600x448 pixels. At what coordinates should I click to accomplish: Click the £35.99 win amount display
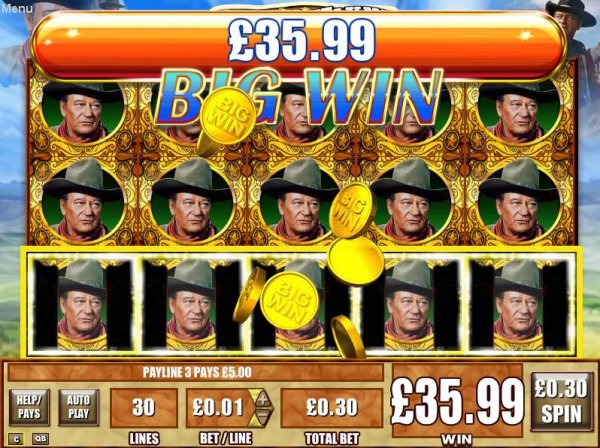point(457,402)
